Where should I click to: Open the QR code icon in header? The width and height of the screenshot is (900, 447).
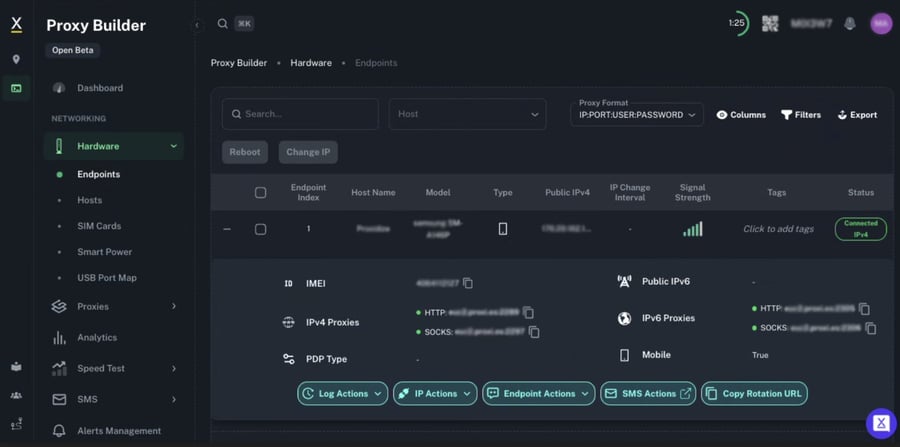[x=770, y=24]
